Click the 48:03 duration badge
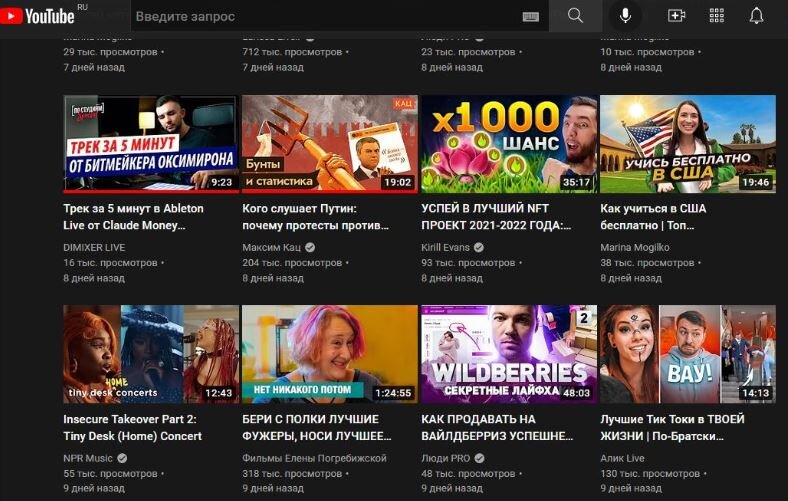Screen dimensions: 788x501 tap(576, 392)
